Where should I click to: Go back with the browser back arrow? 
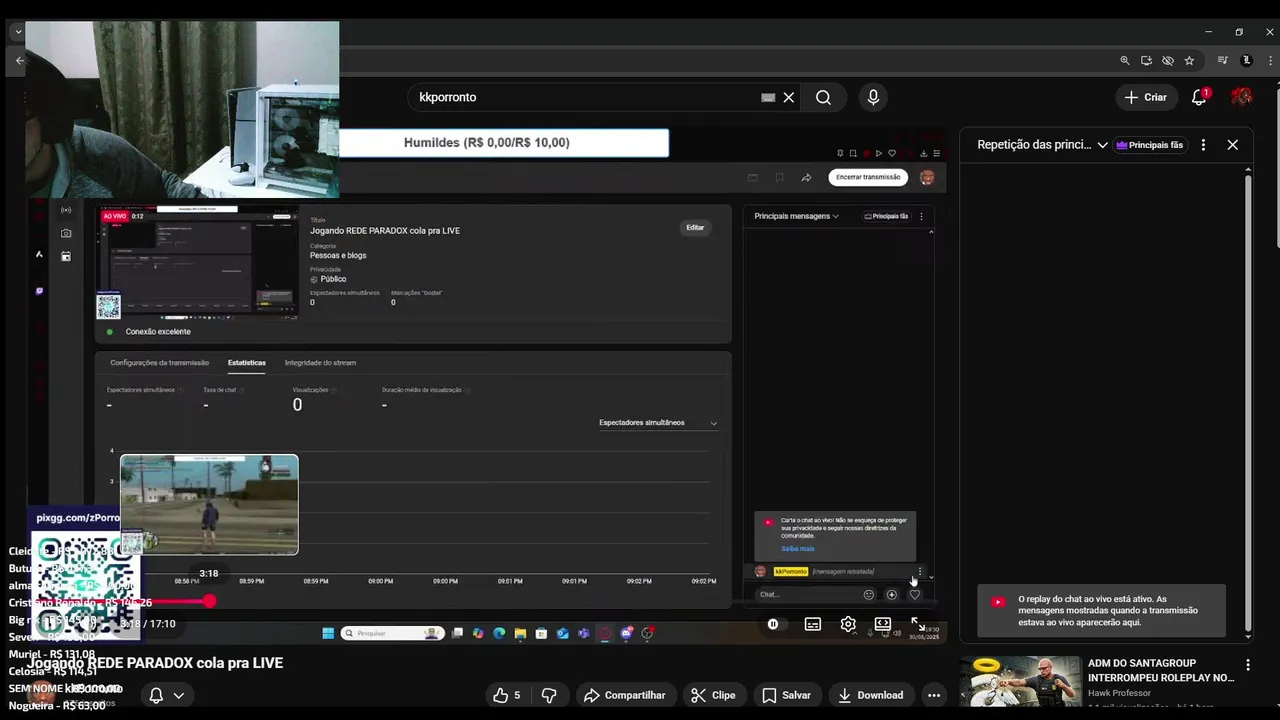click(x=19, y=60)
